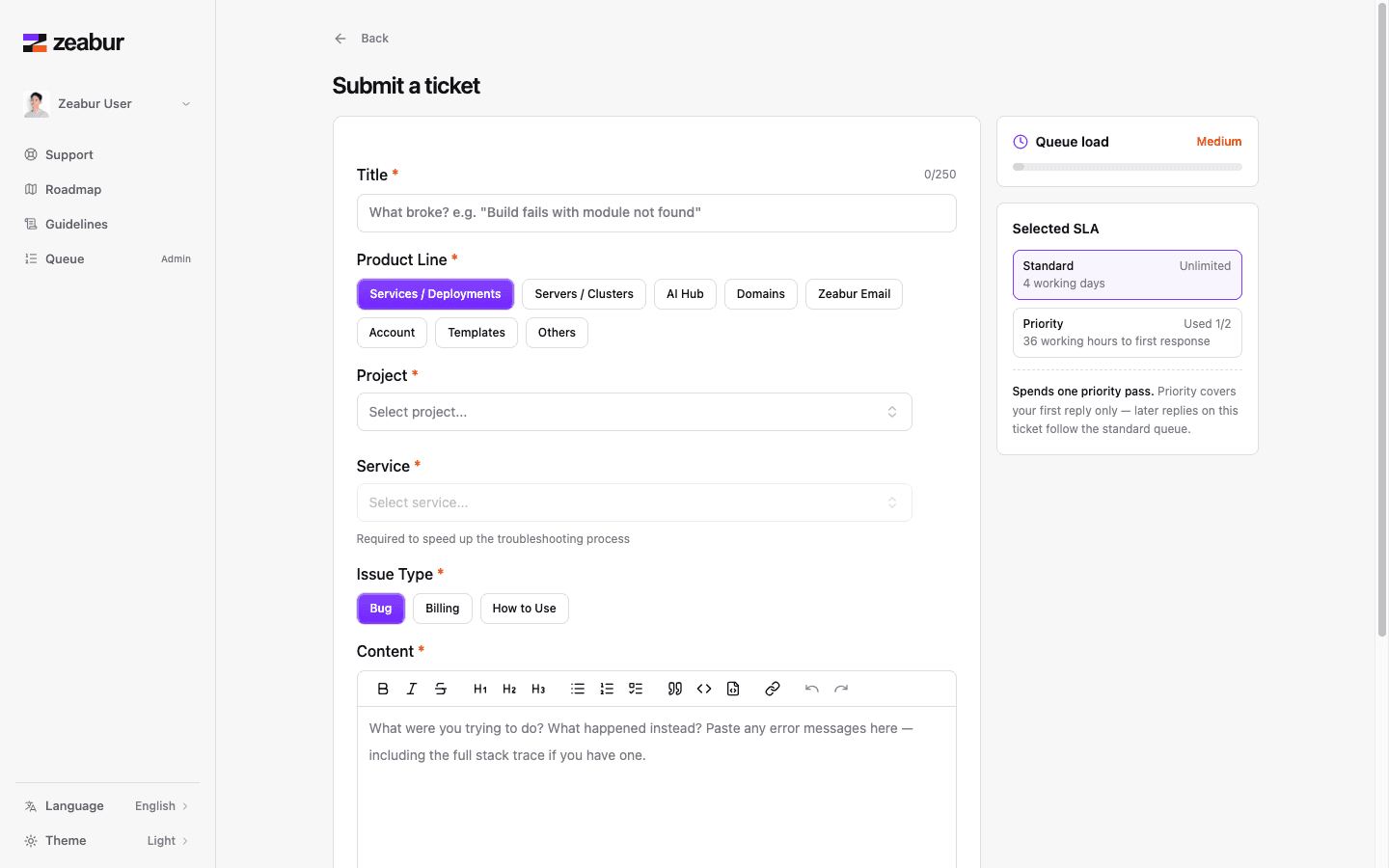Click the Queue load clock icon

coord(1021,142)
